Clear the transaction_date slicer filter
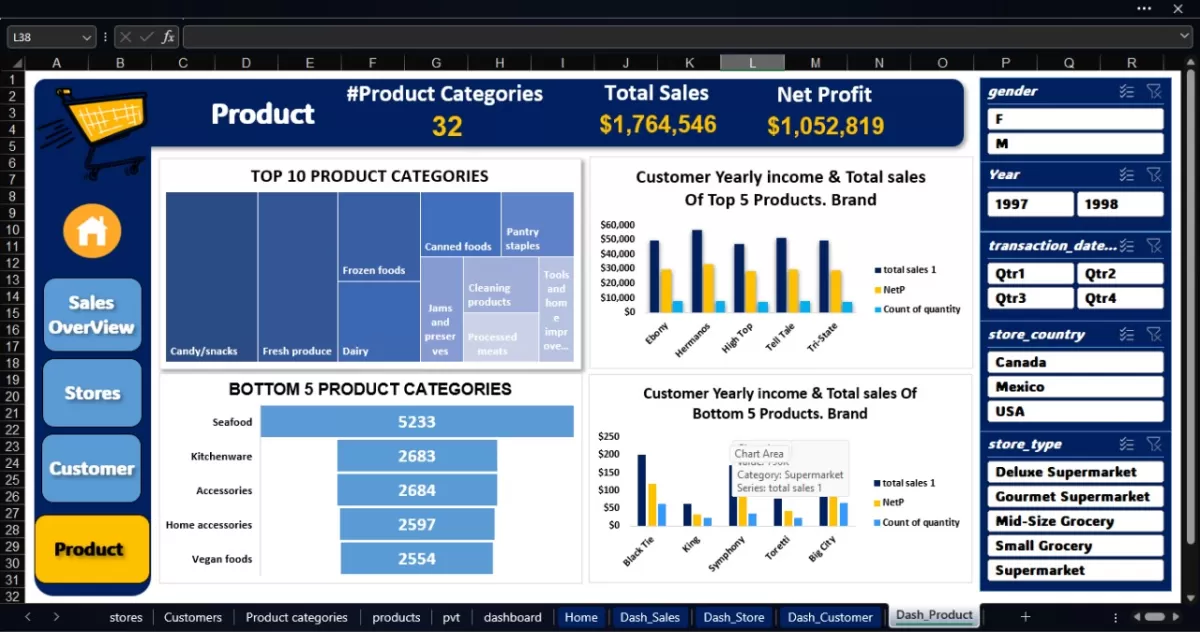 click(x=1153, y=245)
